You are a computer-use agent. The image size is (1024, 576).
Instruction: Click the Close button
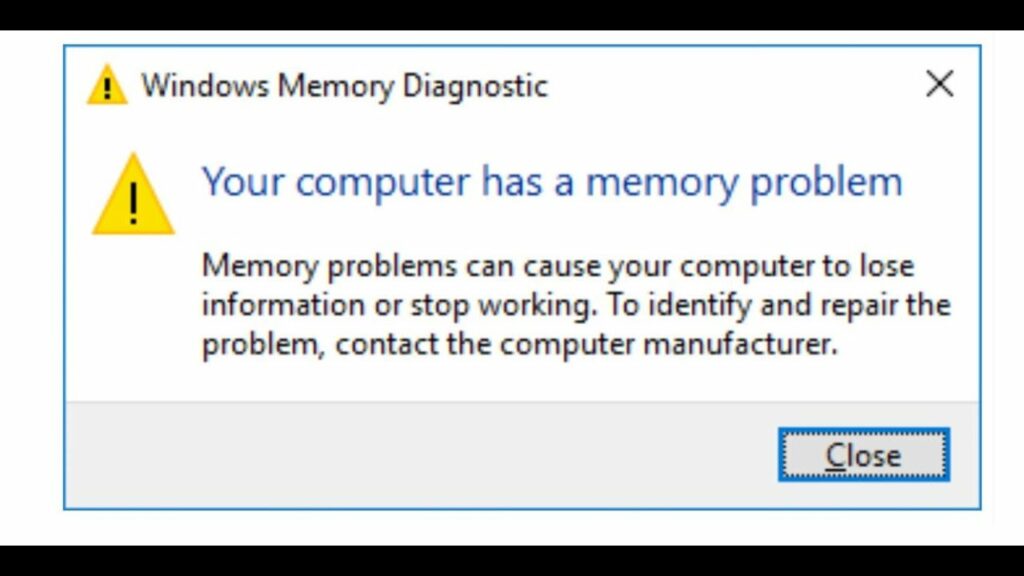(x=863, y=455)
